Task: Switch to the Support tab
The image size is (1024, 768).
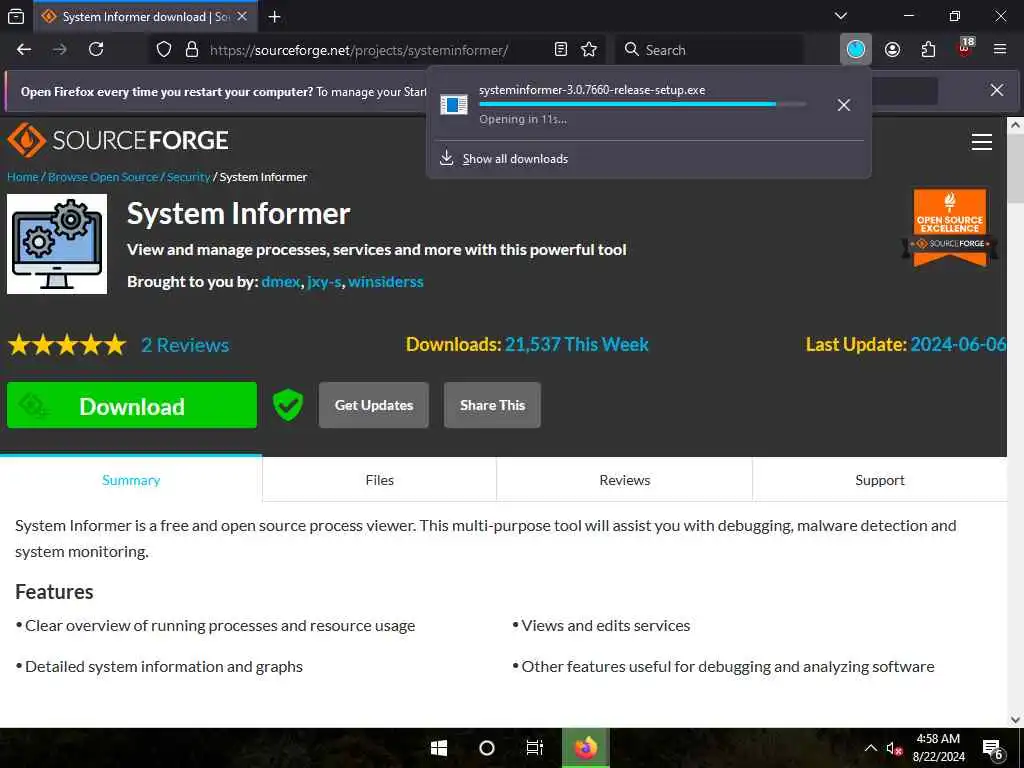Action: click(880, 480)
